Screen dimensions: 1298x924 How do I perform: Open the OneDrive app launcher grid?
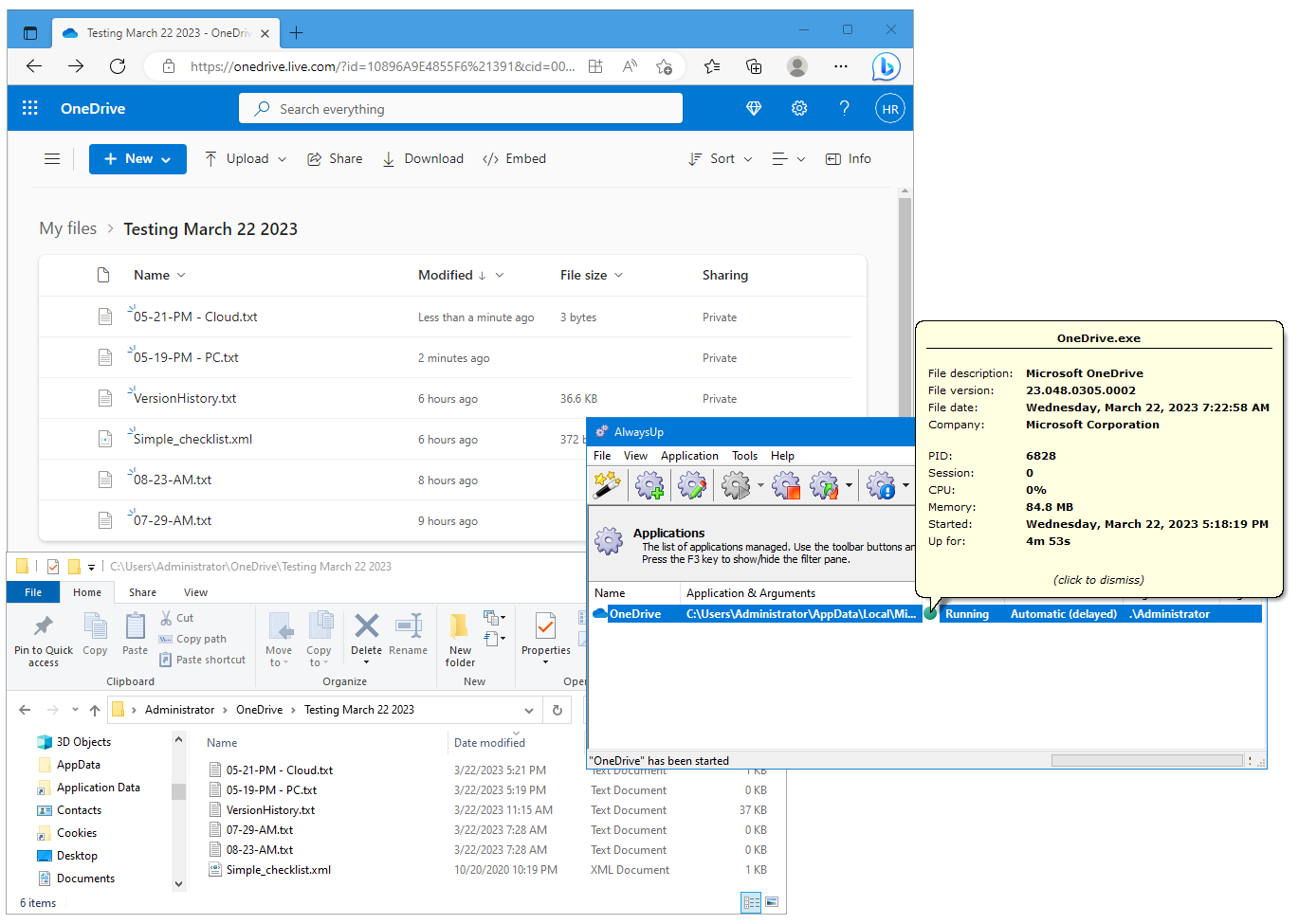point(30,108)
